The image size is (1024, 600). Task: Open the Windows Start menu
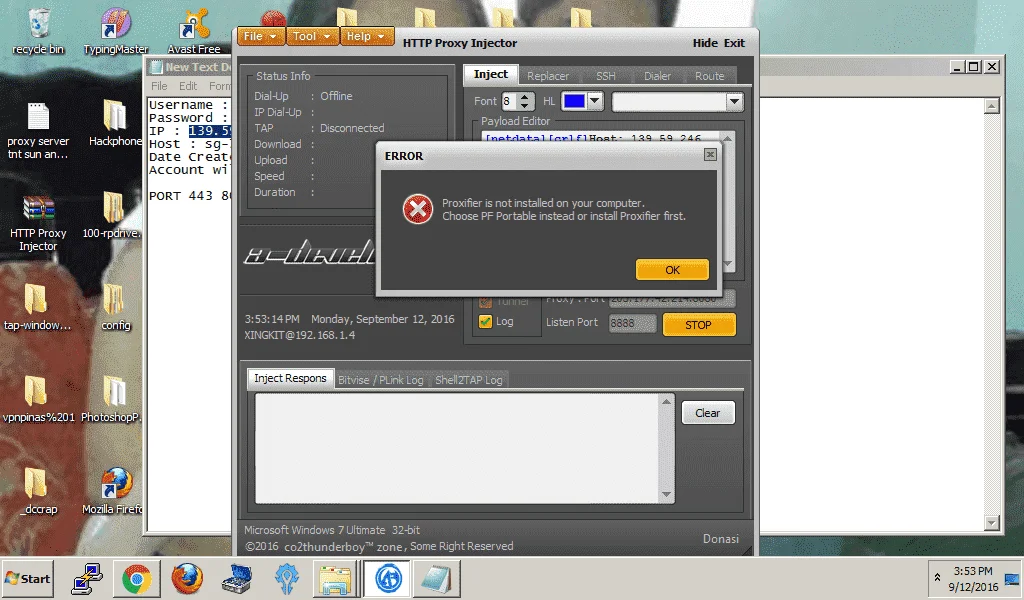pos(27,578)
